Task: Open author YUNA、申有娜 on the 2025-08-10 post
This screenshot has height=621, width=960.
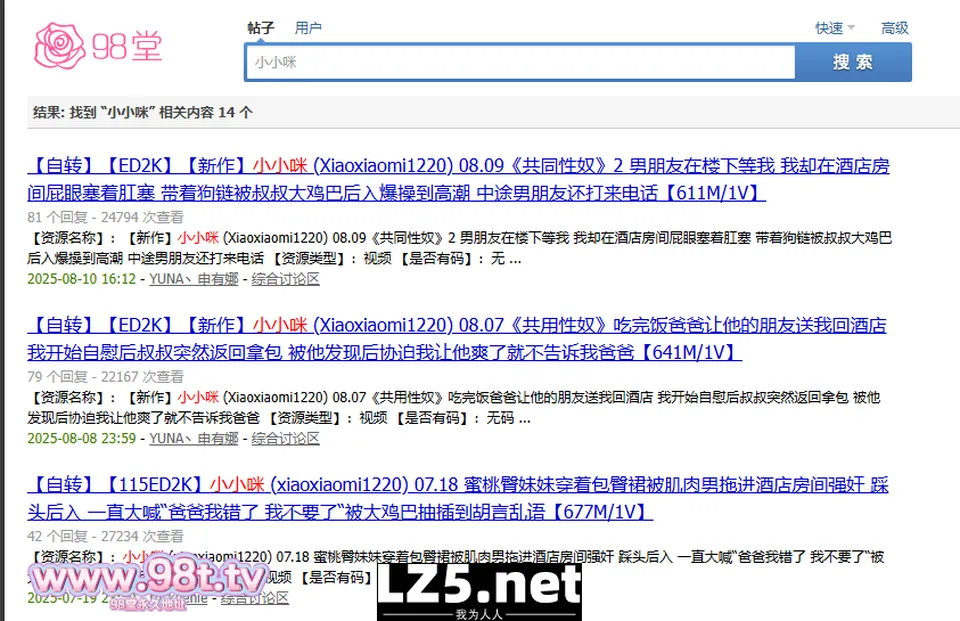Action: (x=193, y=279)
